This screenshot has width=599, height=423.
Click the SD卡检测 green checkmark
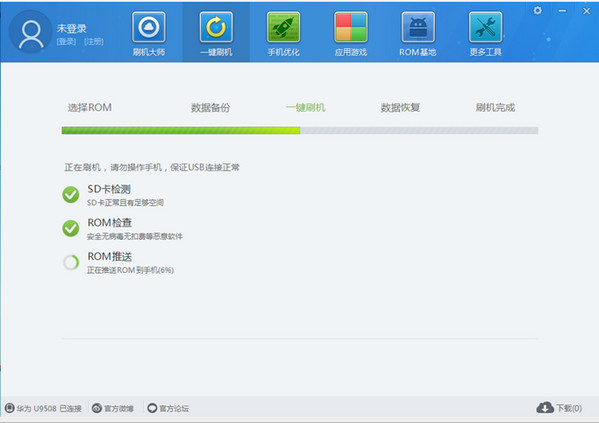tap(71, 194)
